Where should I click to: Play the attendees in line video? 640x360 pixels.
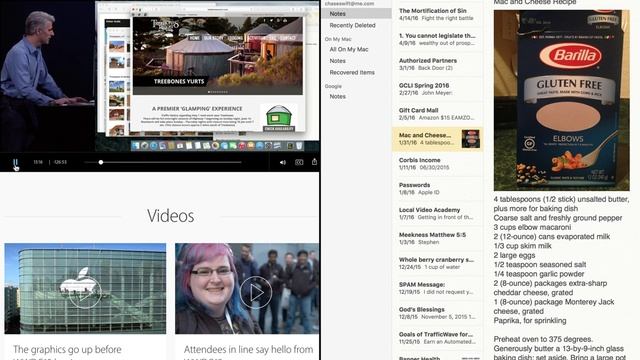[256, 292]
